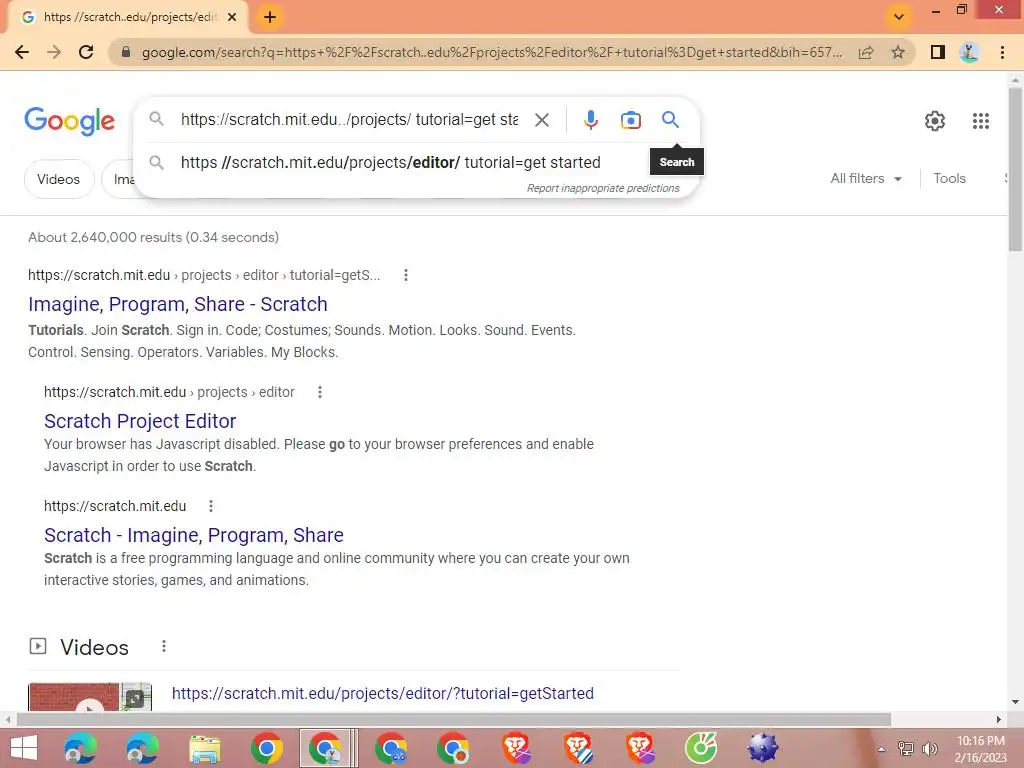Open the Chrome three-dot menu

point(1002,52)
